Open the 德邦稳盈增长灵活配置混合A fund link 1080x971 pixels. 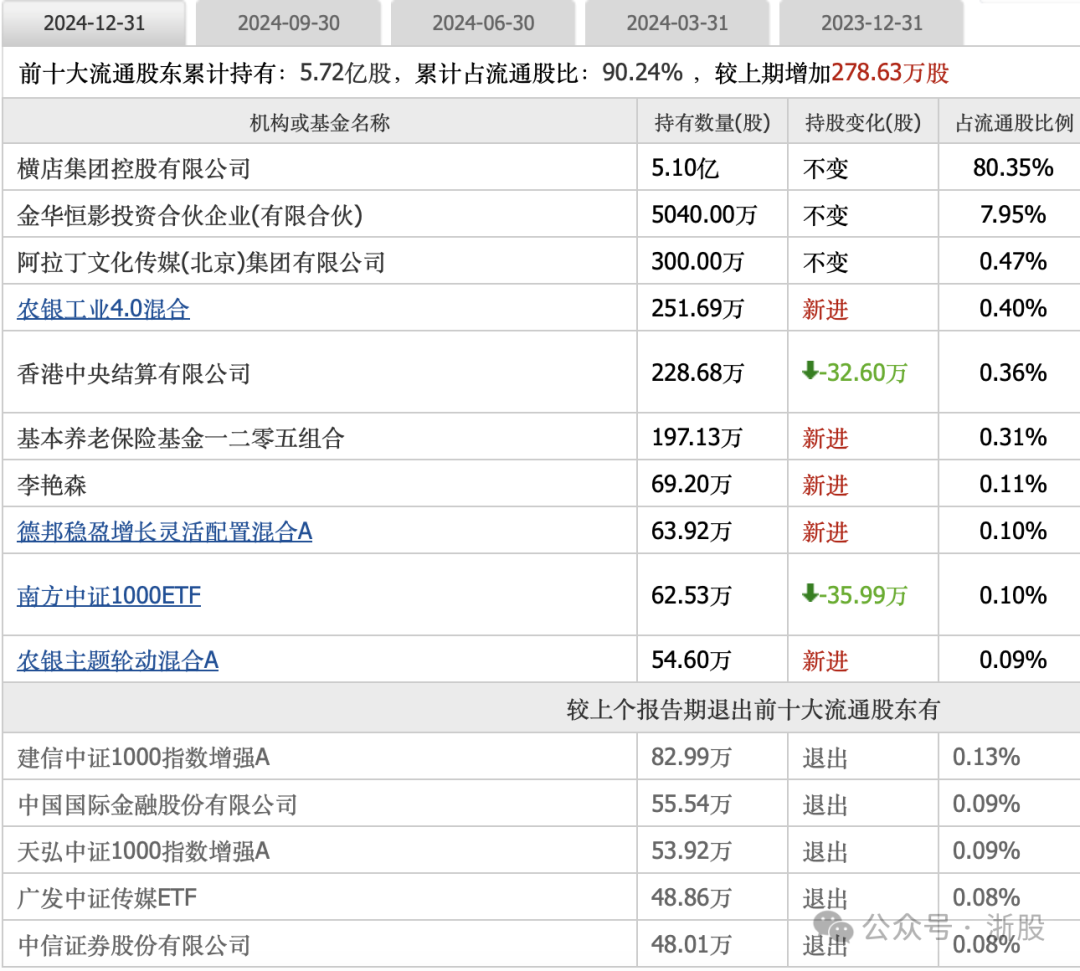(165, 532)
